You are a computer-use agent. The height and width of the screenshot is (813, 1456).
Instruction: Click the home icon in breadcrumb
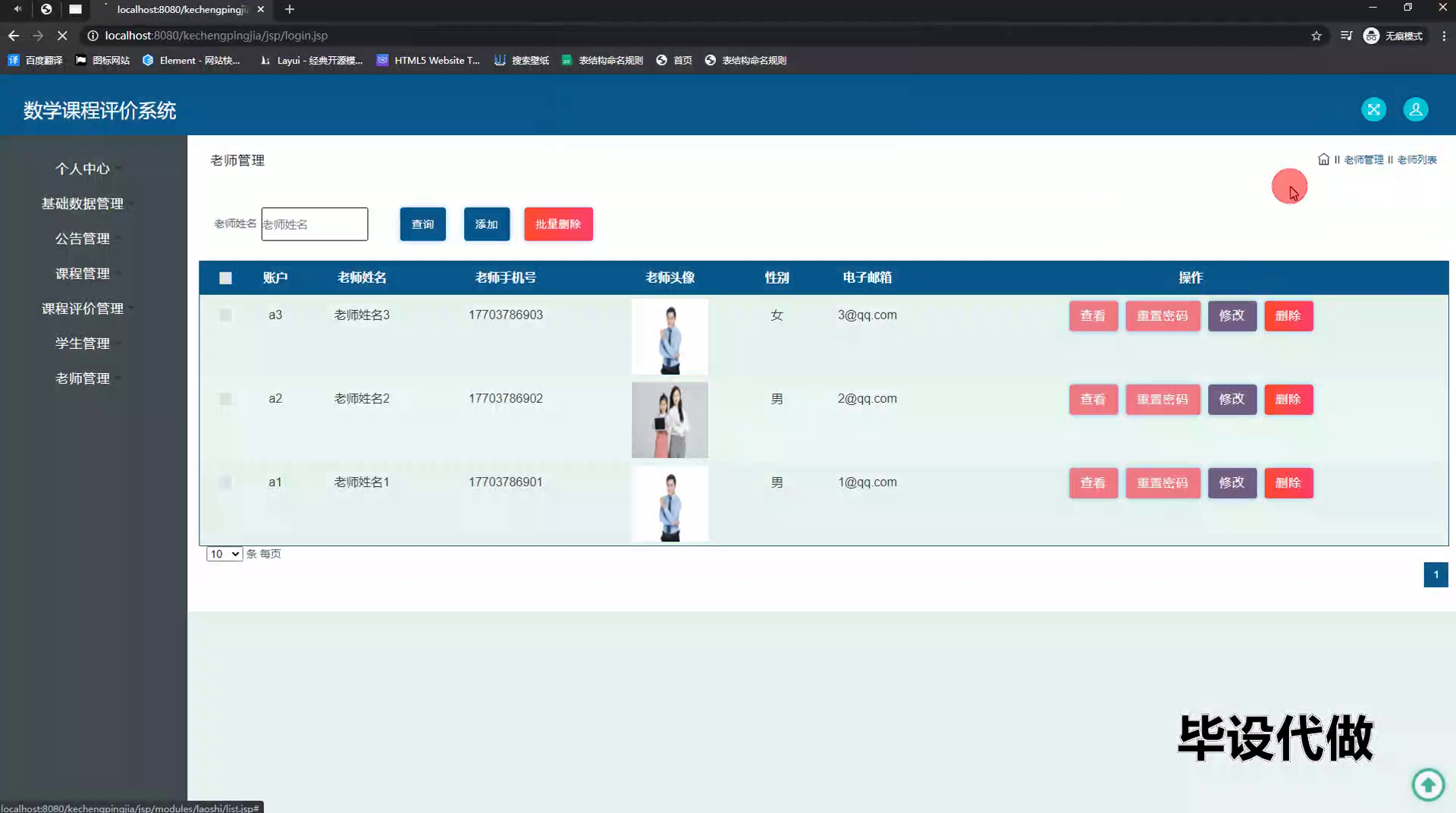1323,159
